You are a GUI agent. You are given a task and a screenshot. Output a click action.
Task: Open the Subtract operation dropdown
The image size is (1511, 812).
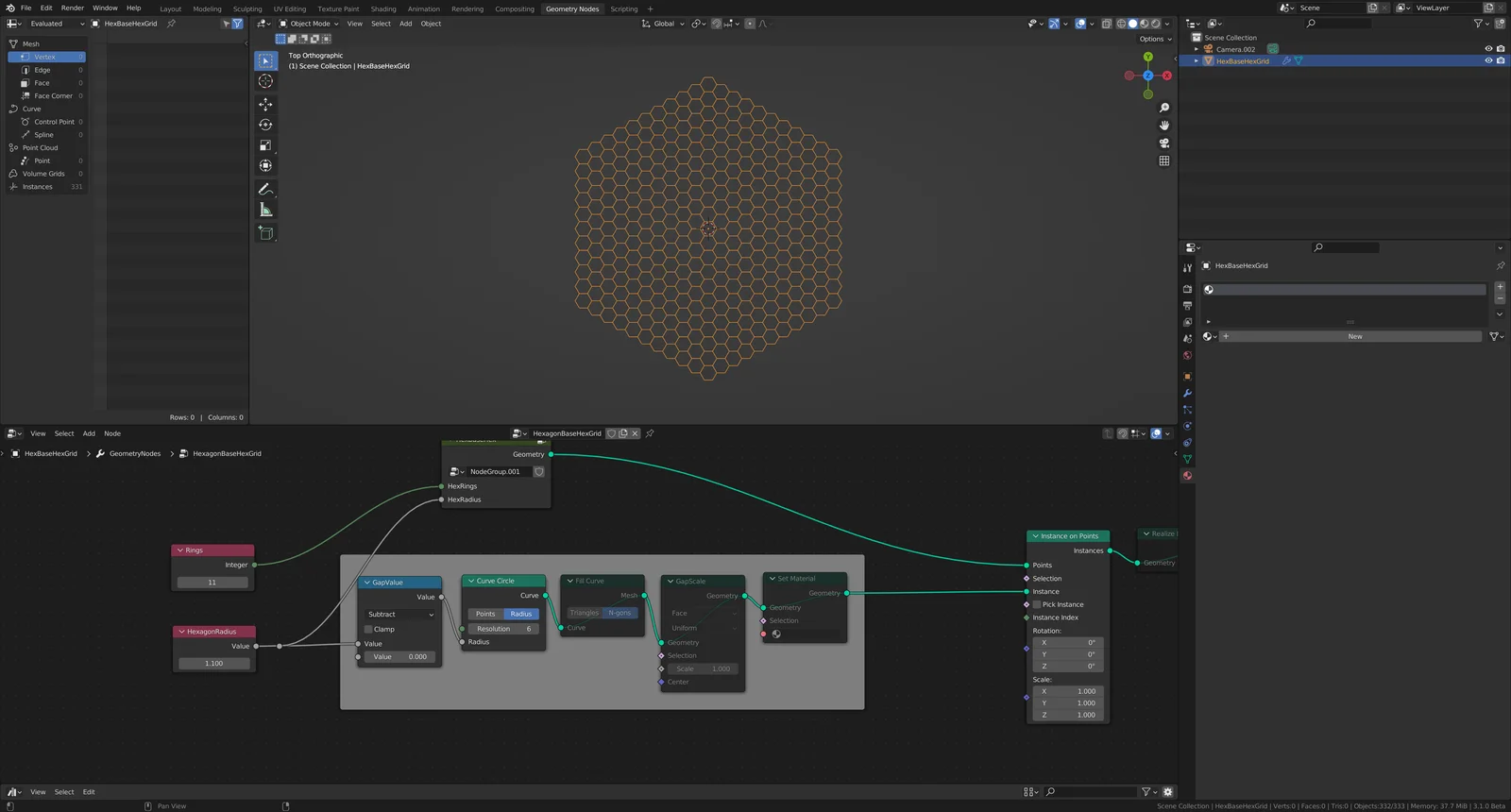400,615
